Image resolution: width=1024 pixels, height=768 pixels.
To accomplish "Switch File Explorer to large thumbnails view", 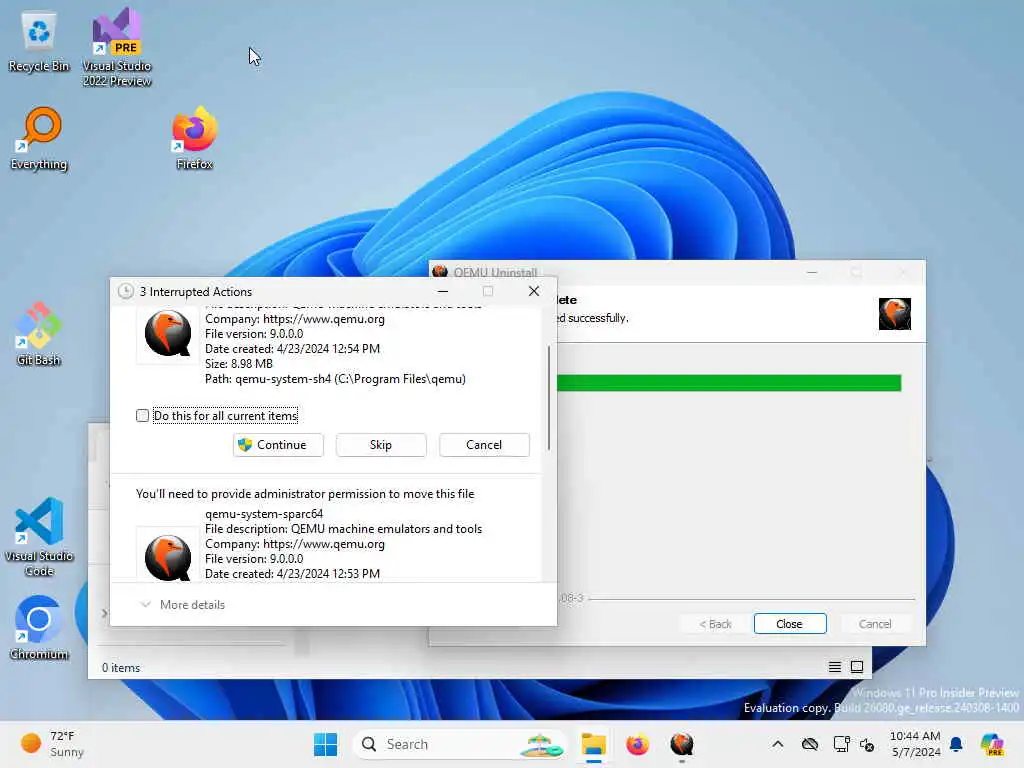I will (857, 667).
